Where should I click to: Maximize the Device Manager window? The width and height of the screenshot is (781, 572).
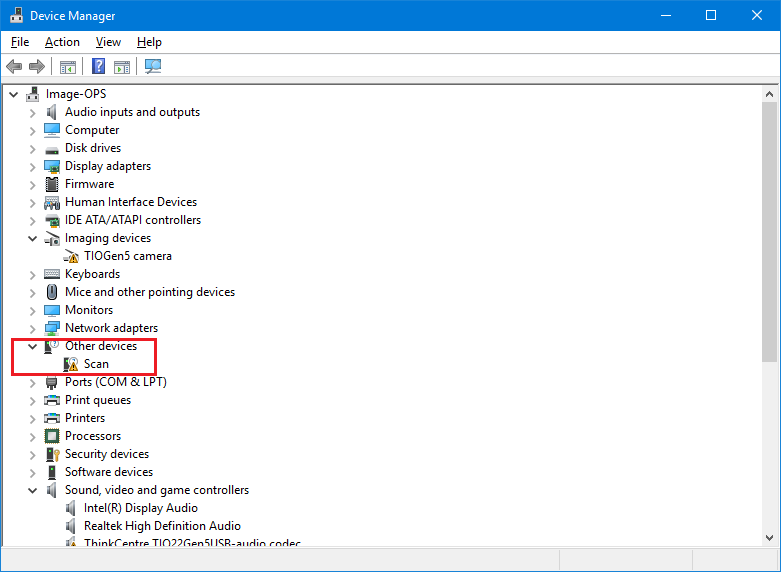click(x=711, y=15)
